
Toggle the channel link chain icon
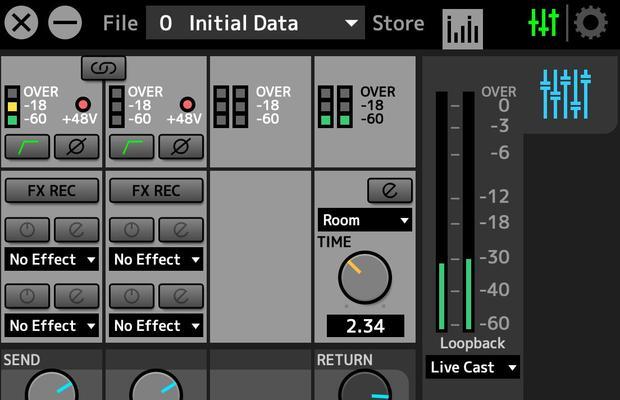pos(104,68)
